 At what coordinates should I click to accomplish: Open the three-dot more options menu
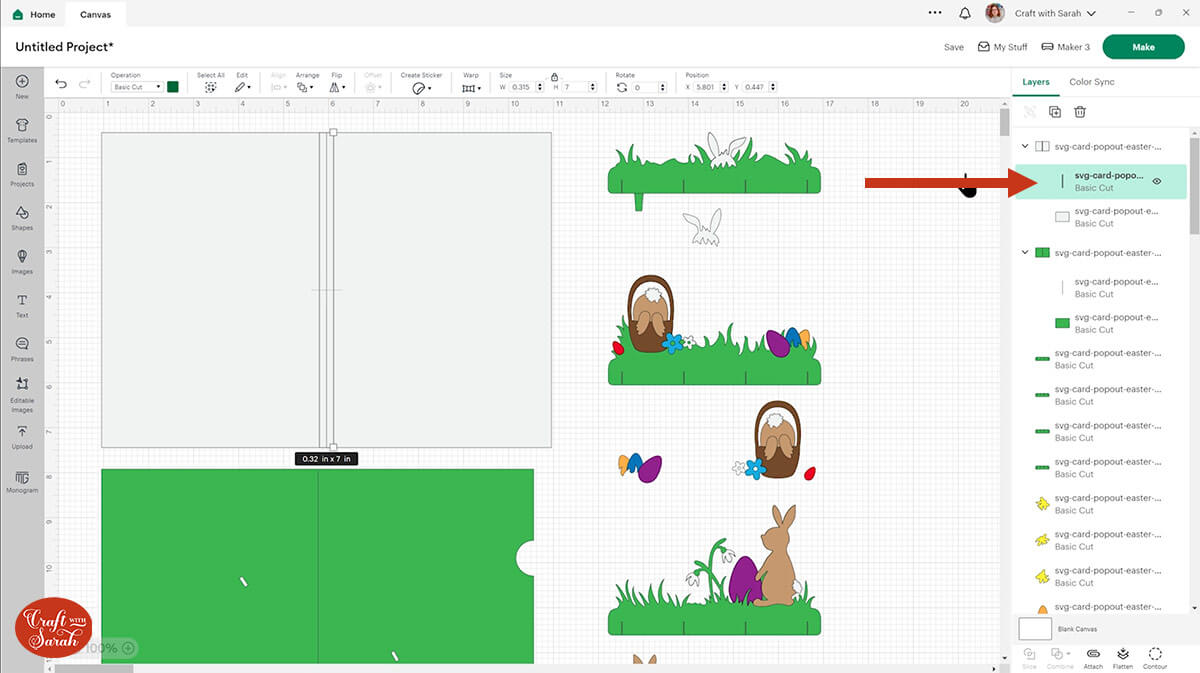935,13
